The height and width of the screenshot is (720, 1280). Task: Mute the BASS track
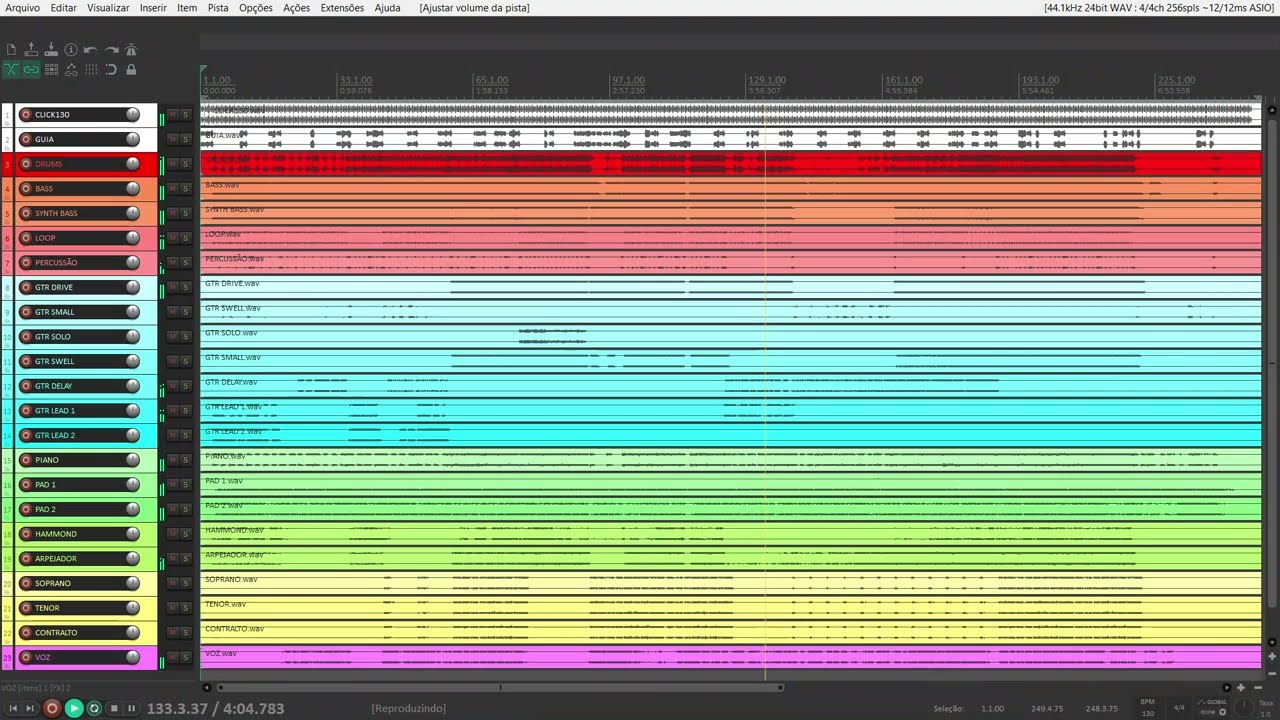click(x=172, y=188)
